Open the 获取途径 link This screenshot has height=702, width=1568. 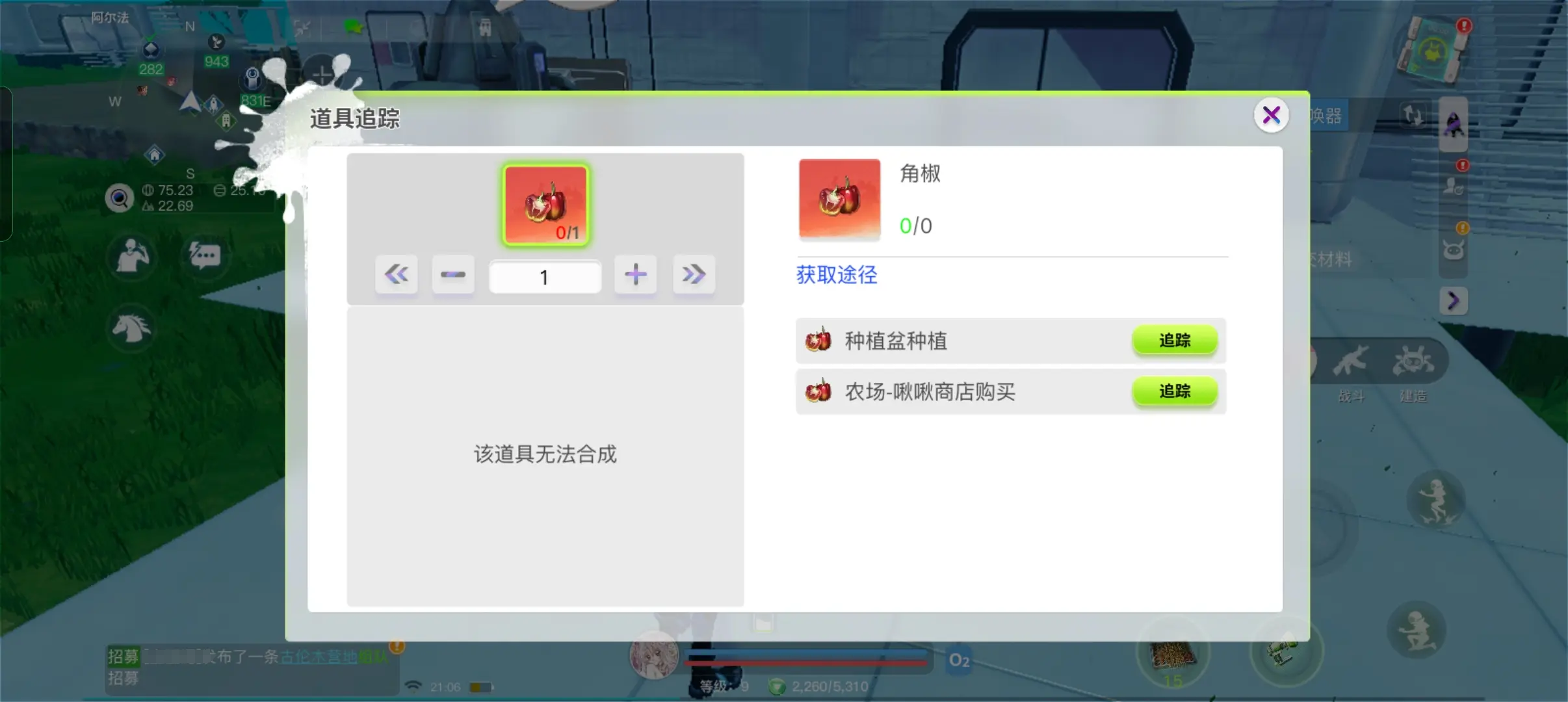[837, 275]
